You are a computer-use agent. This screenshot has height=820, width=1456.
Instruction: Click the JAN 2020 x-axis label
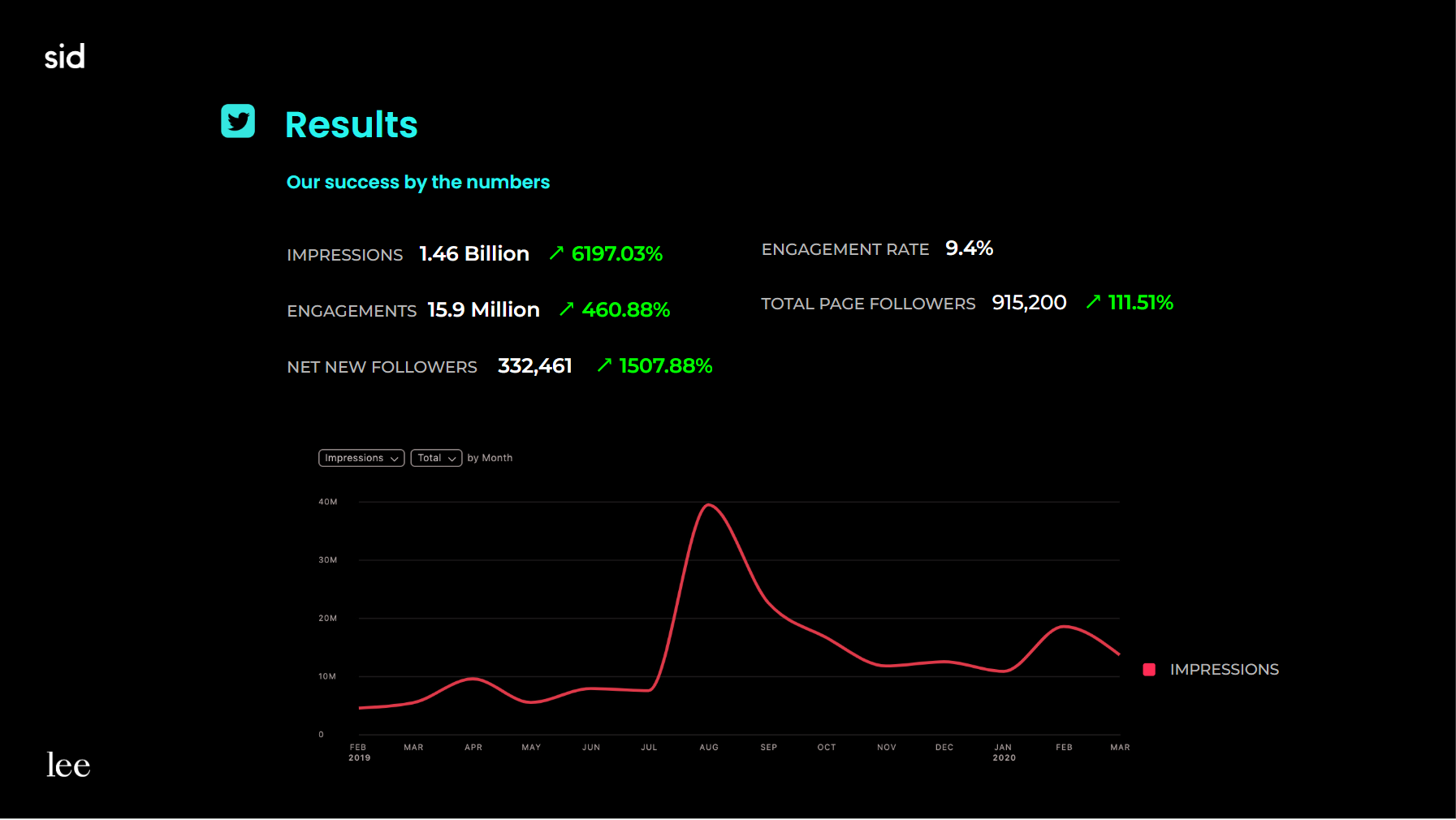tap(1005, 753)
